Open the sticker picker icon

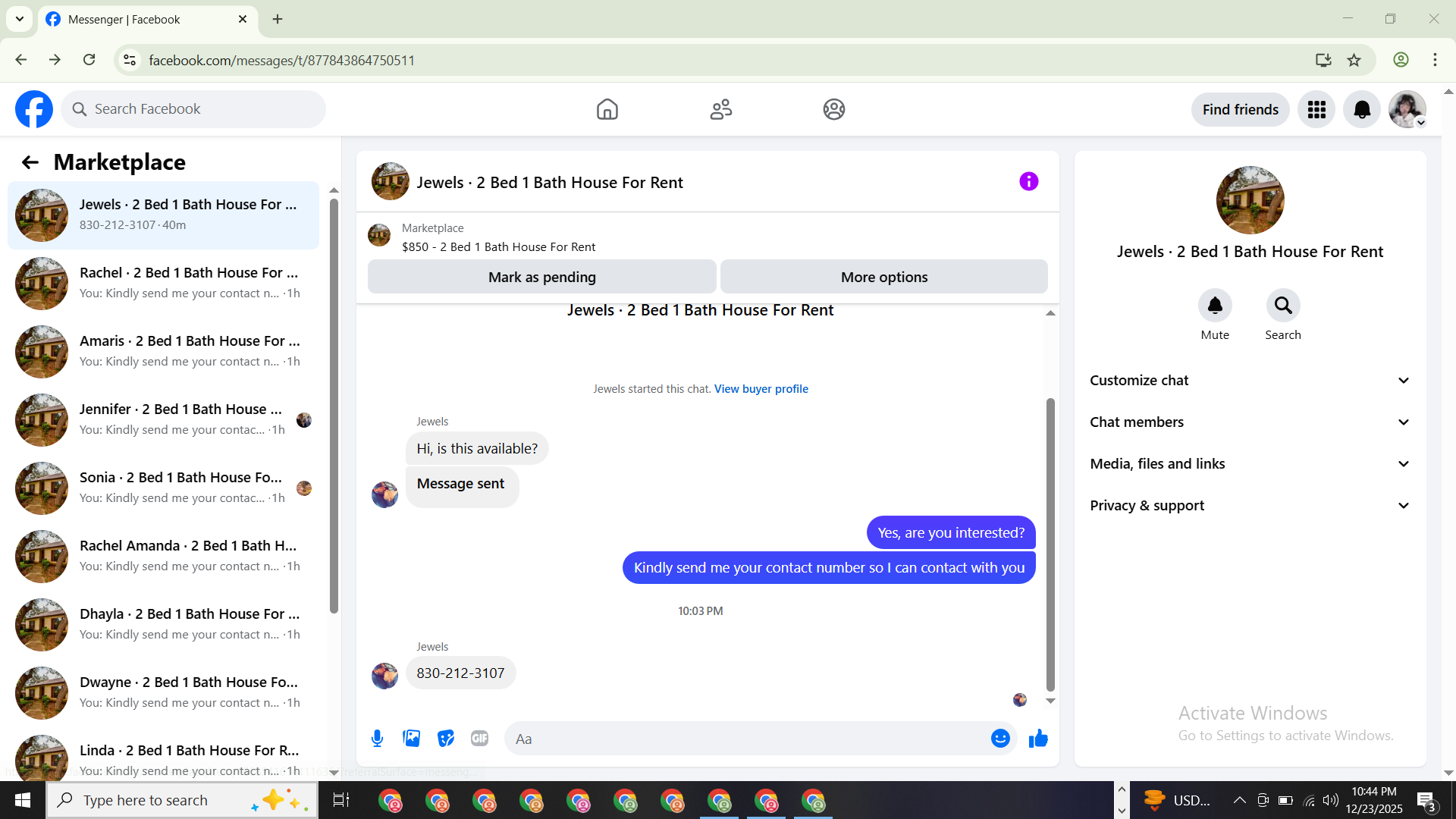[446, 739]
